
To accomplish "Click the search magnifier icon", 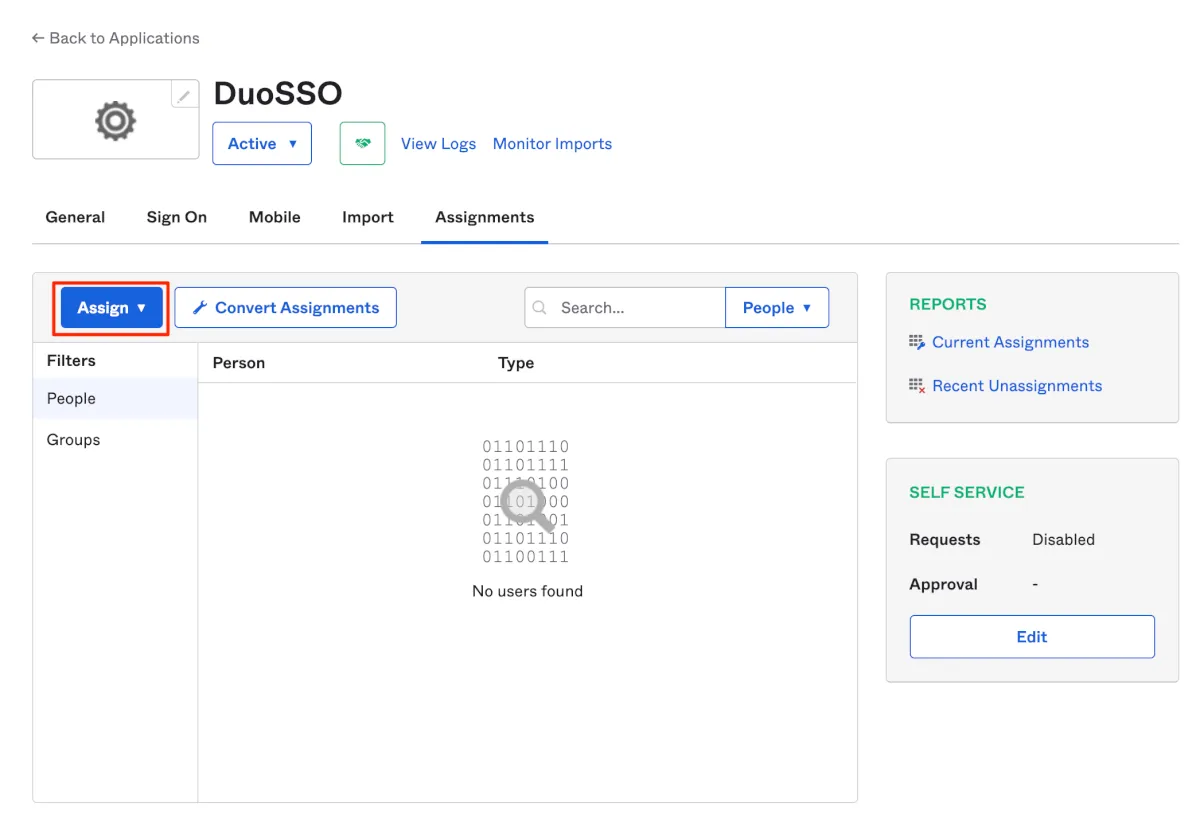I will 540,308.
